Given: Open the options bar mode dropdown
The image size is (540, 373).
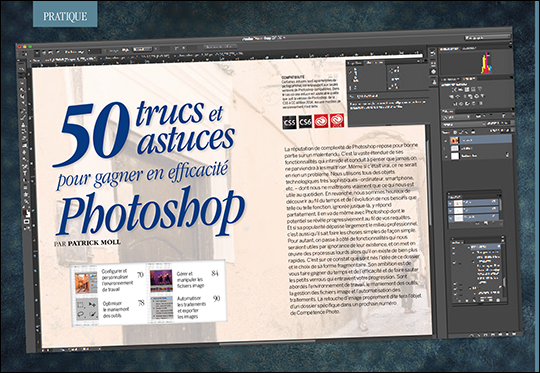Looking at the screenshot, I should pyautogui.click(x=142, y=49).
